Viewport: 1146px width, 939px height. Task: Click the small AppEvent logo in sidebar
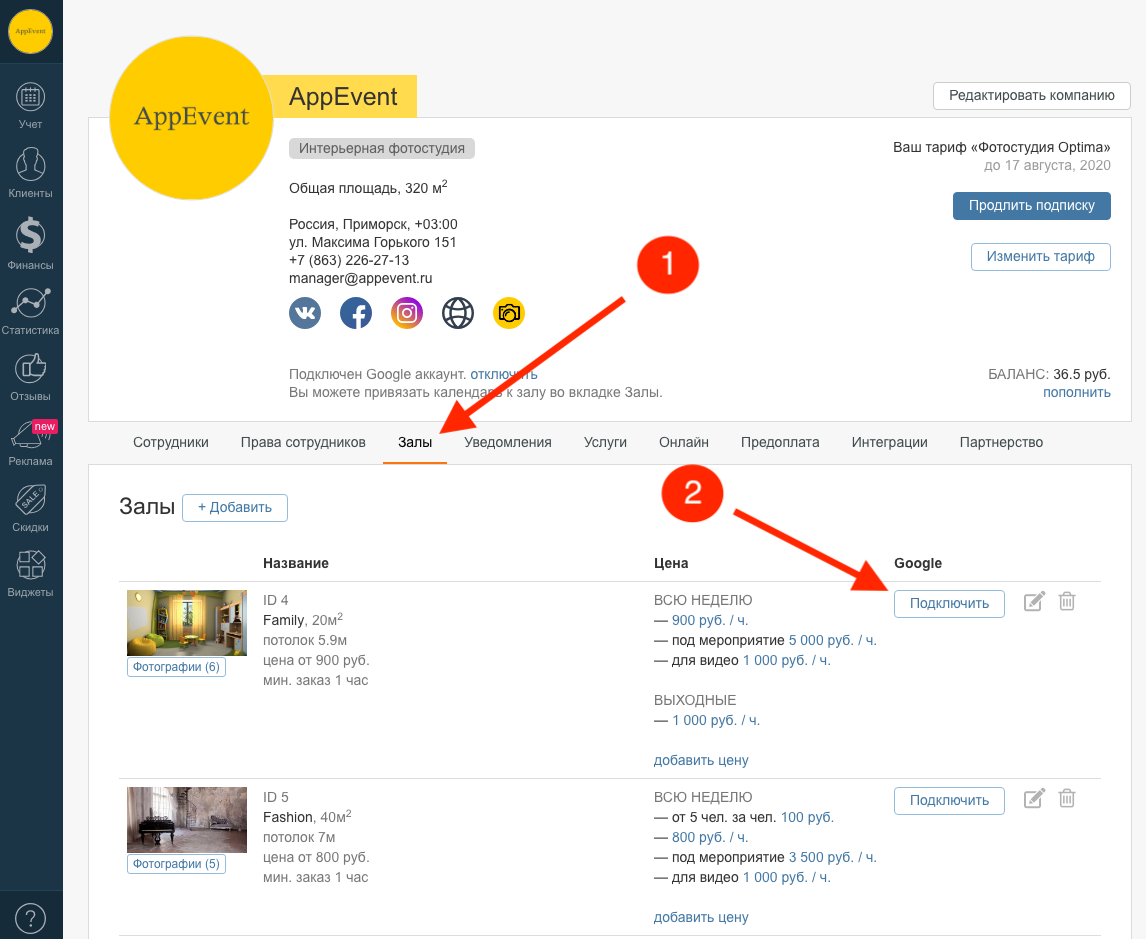30,31
